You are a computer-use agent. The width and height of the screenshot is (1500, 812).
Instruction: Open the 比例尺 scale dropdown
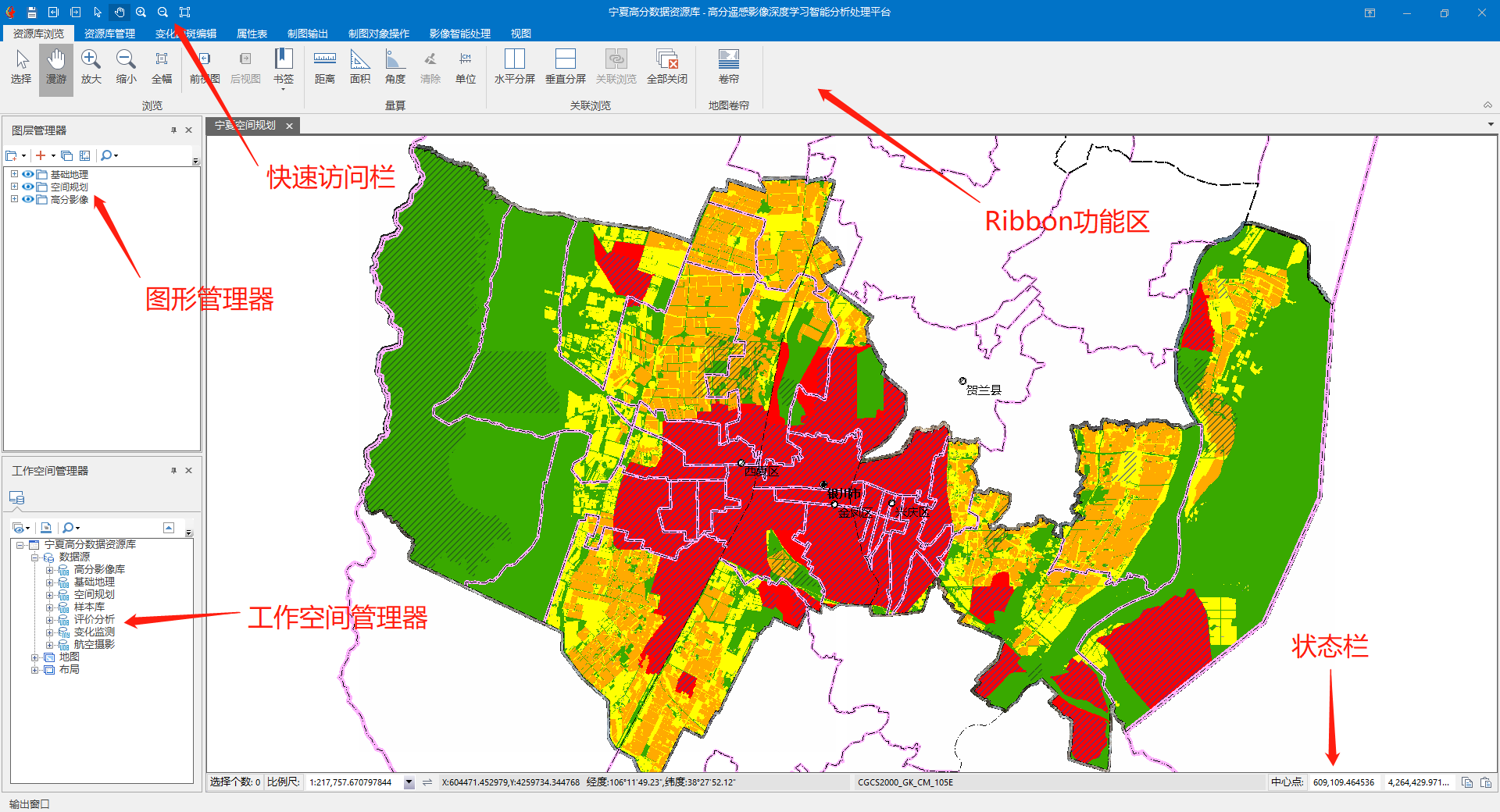[409, 782]
